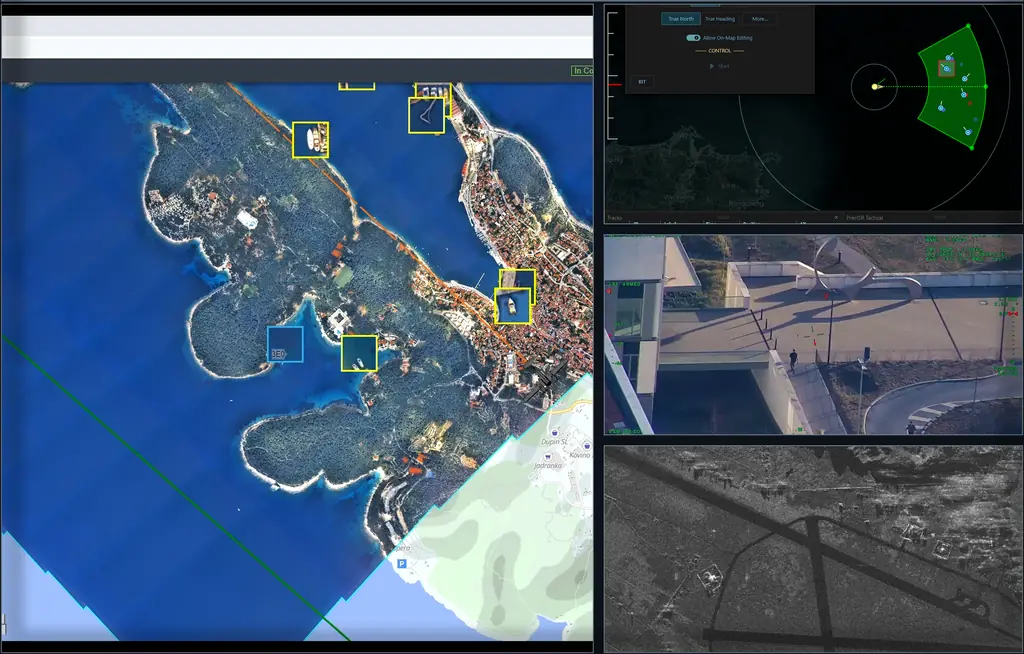Click the green handle ending the dotted bearing line
The width and height of the screenshot is (1024, 654).
[985, 86]
